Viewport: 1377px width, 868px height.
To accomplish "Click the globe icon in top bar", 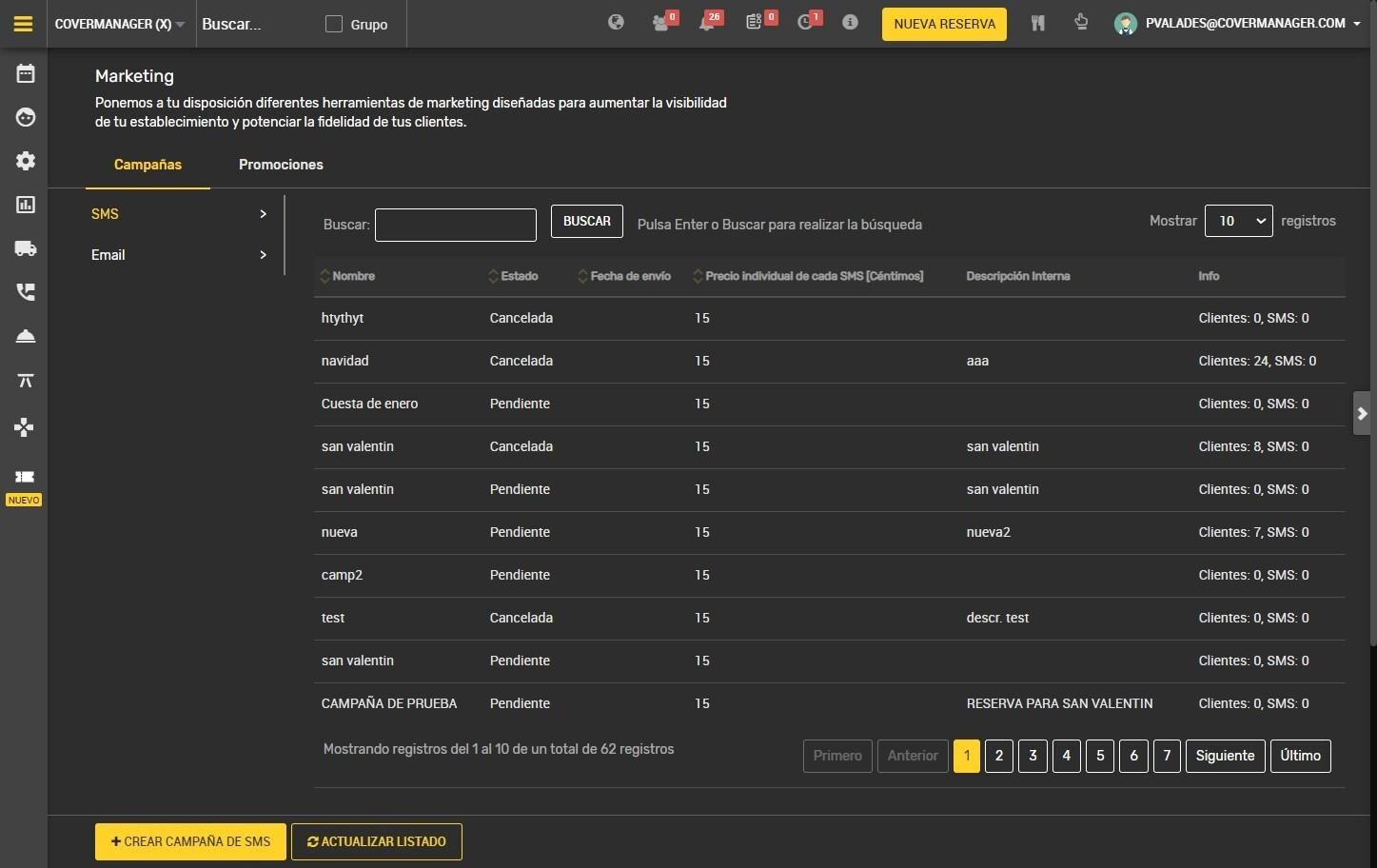I will (616, 22).
